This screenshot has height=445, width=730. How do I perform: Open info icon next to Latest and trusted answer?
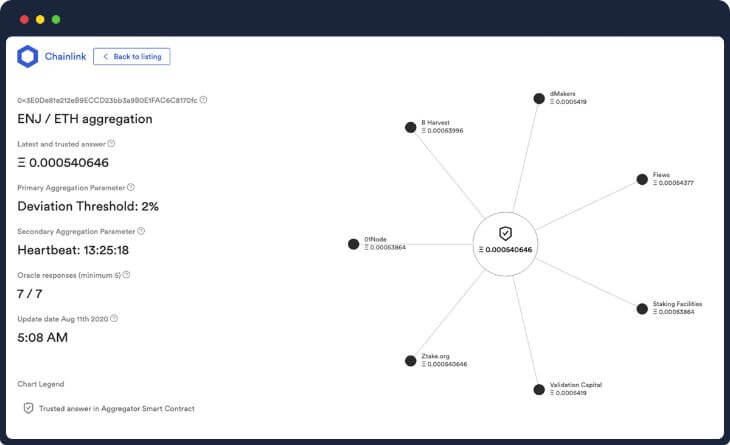(111, 143)
